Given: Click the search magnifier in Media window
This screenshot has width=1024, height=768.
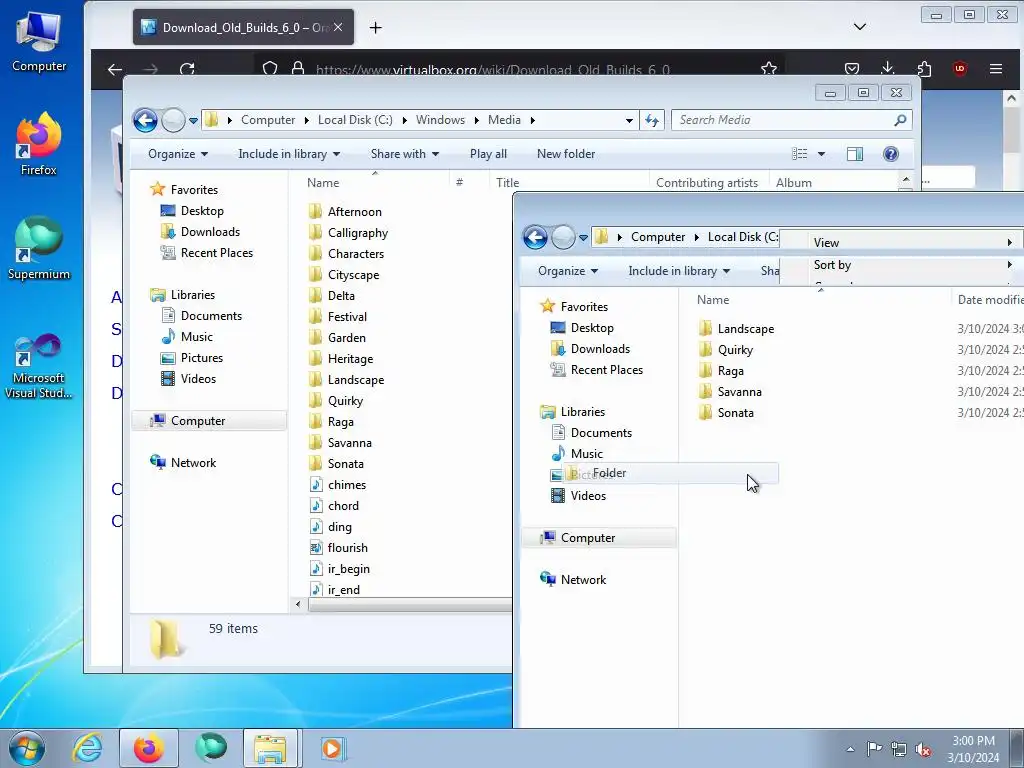Looking at the screenshot, I should tap(900, 120).
